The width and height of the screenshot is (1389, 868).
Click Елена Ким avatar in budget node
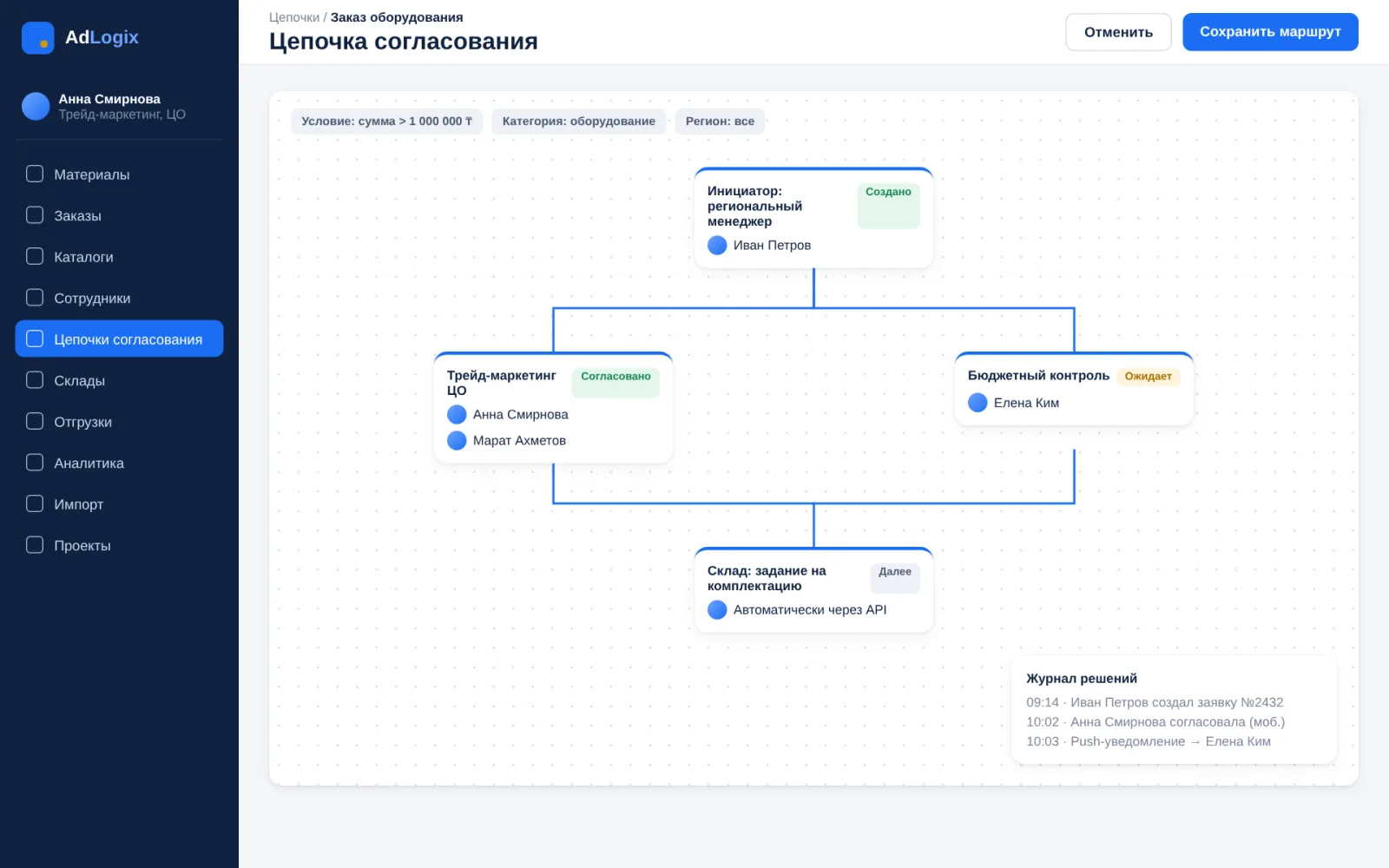pyautogui.click(x=978, y=403)
